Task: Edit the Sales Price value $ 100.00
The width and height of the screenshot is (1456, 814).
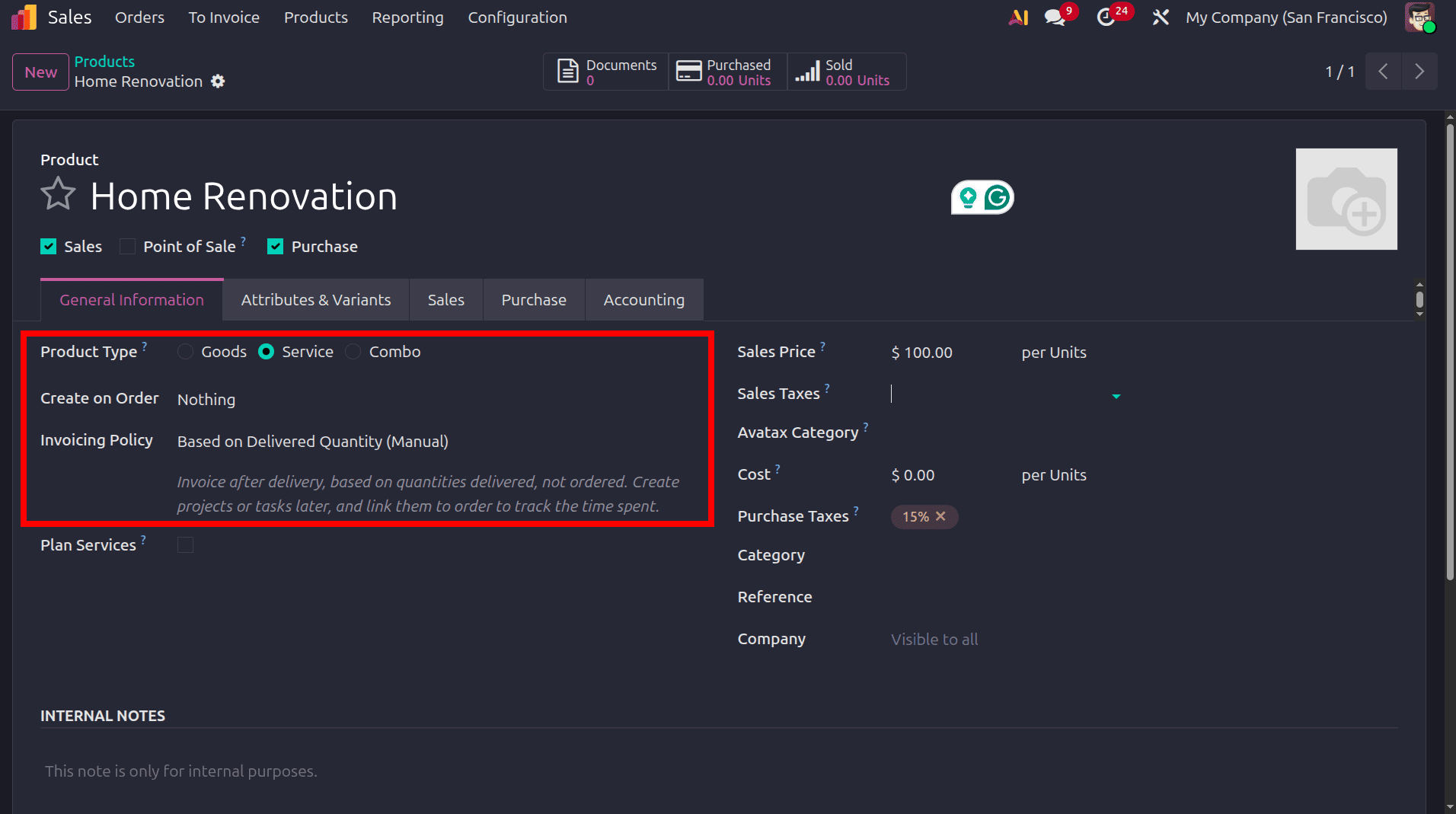Action: tap(922, 353)
